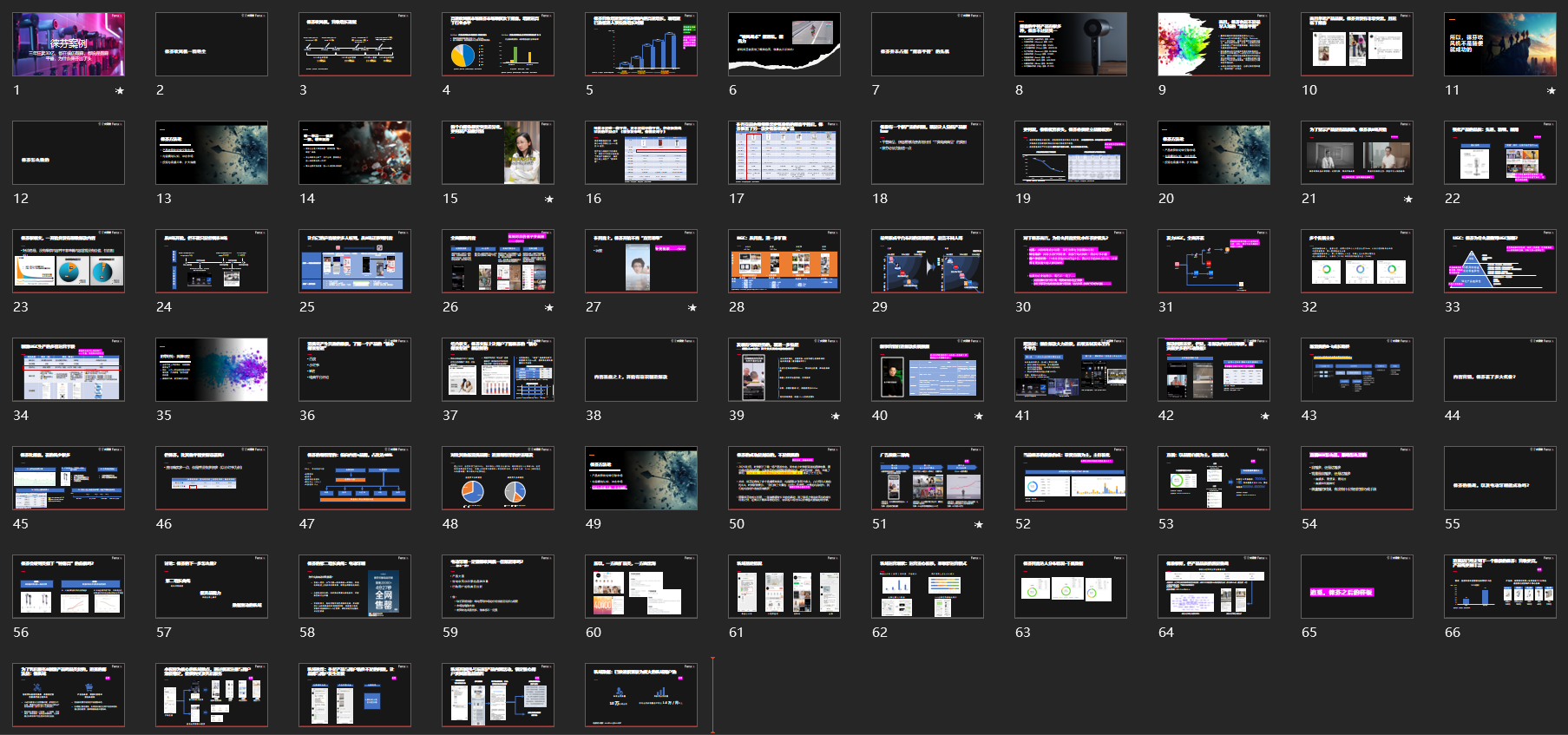
Task: Click the animation star for slide 39
Action: pos(836,417)
